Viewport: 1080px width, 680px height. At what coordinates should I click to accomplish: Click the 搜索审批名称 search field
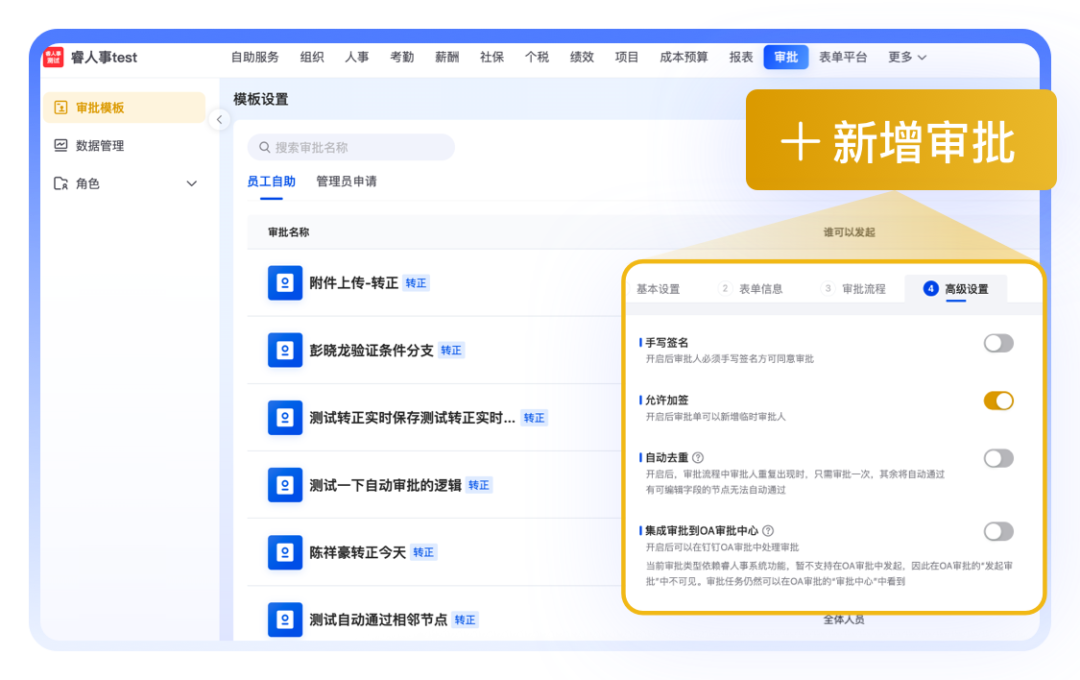point(350,147)
